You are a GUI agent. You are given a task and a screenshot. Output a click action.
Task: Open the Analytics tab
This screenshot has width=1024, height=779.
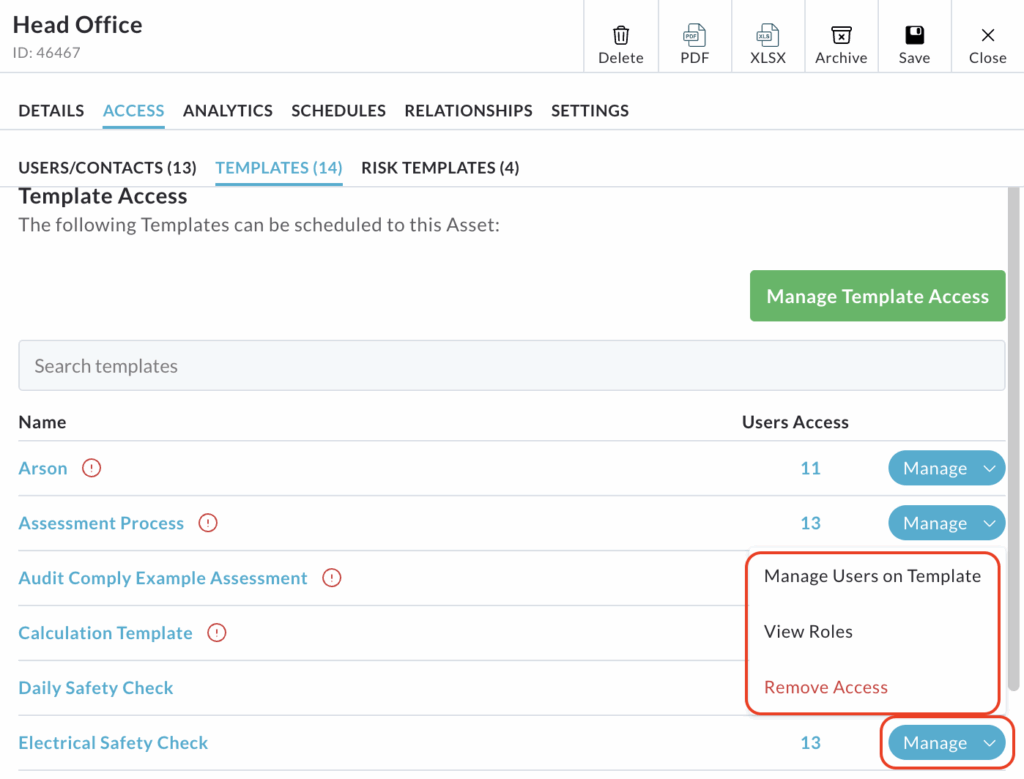pos(227,111)
